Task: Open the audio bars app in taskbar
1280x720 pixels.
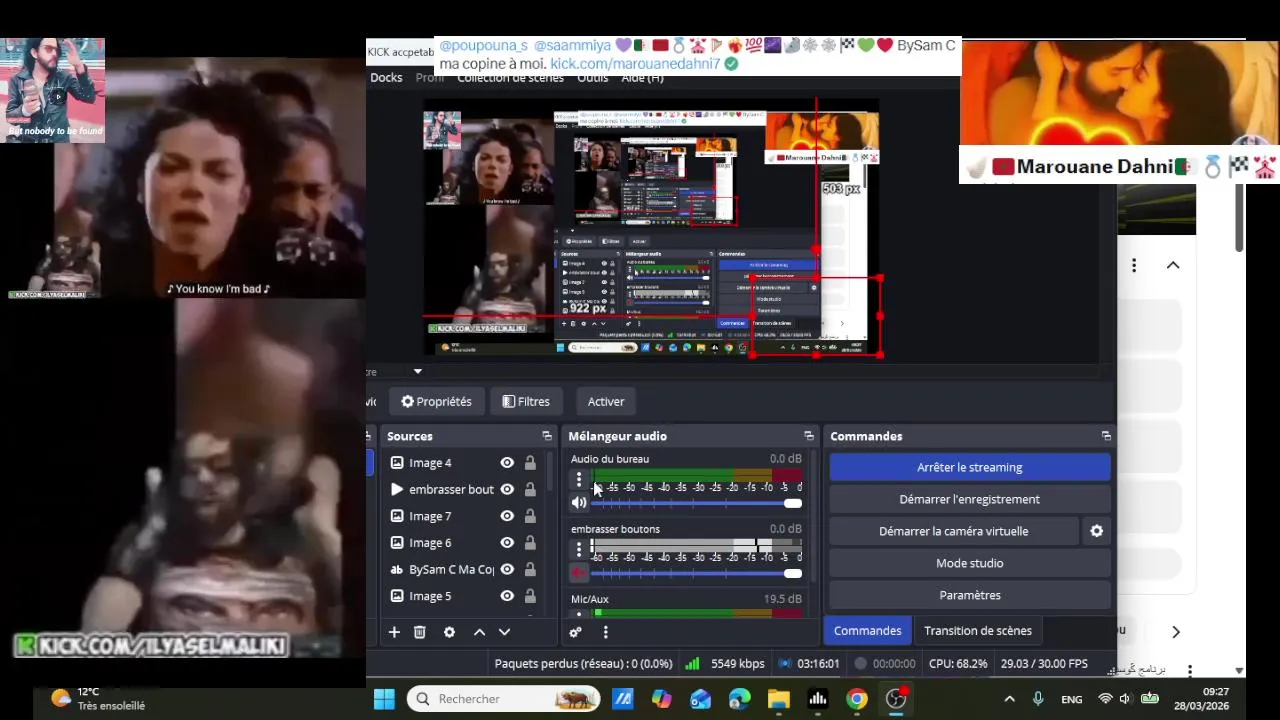Action: click(x=818, y=699)
